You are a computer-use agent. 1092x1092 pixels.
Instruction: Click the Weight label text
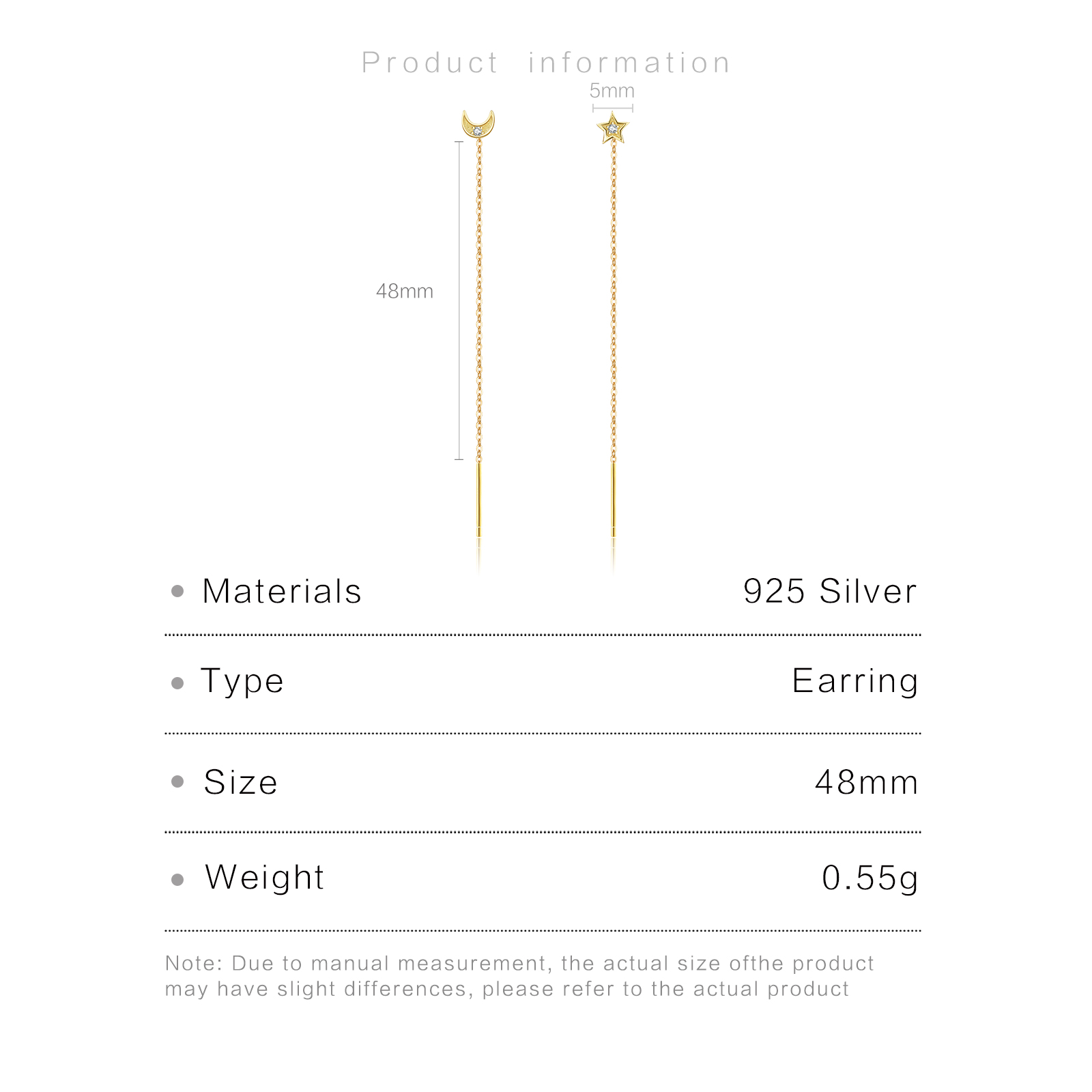pos(264,878)
